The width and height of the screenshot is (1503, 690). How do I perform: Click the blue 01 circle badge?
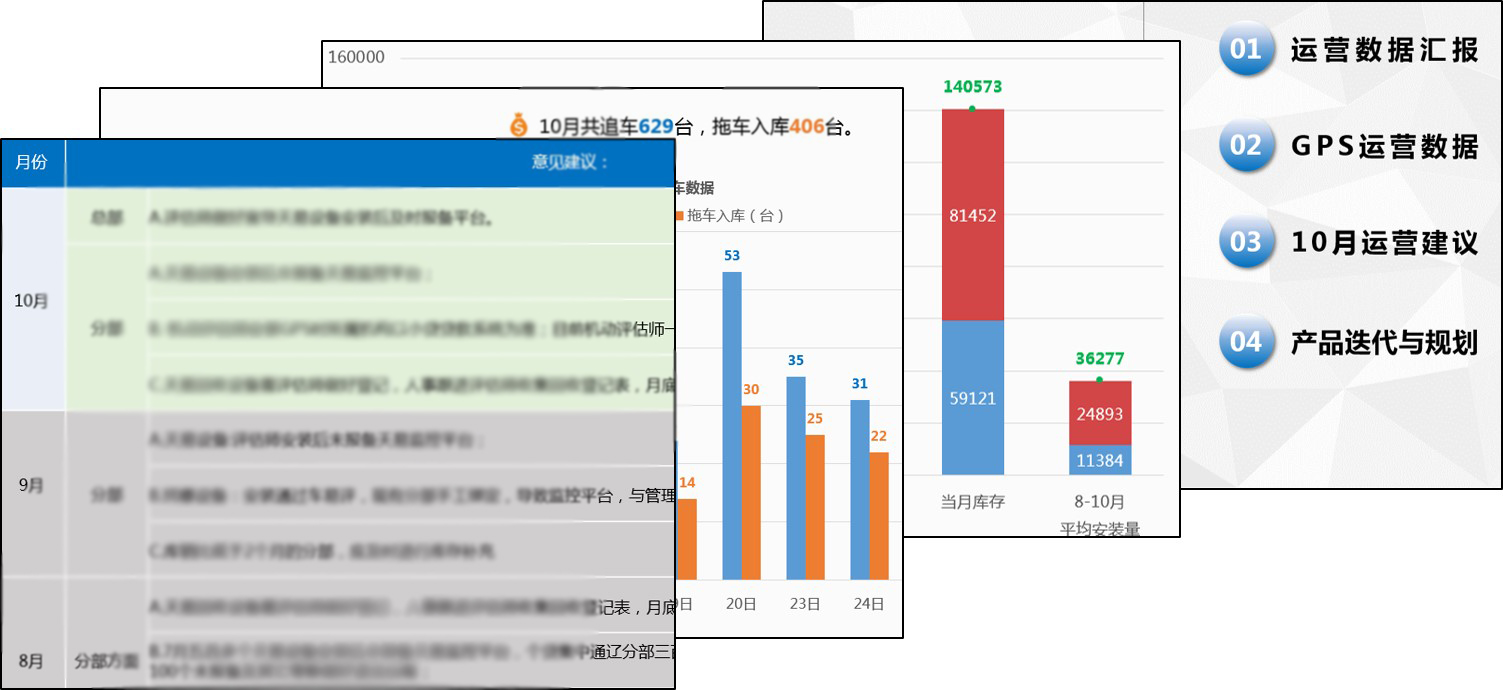click(x=1246, y=50)
